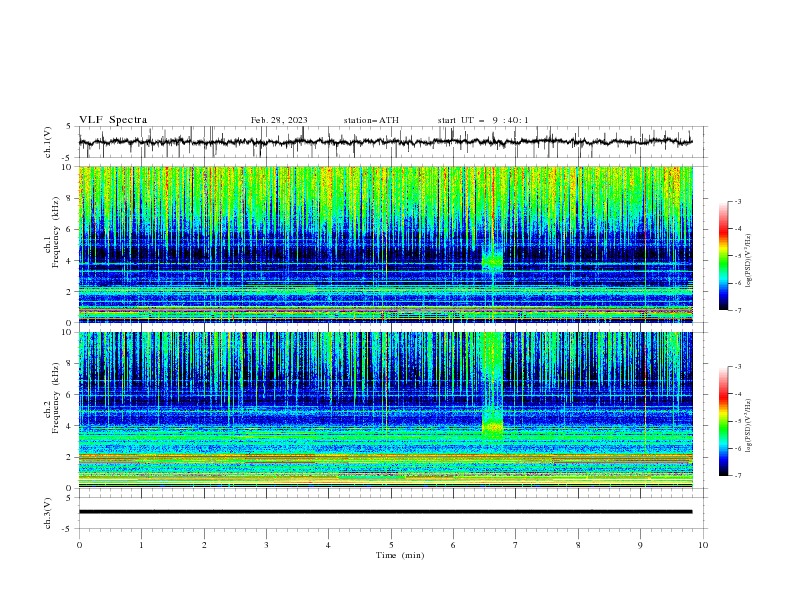Click the "VLF Spectra" plot title
The image size is (792, 612).
(113, 120)
